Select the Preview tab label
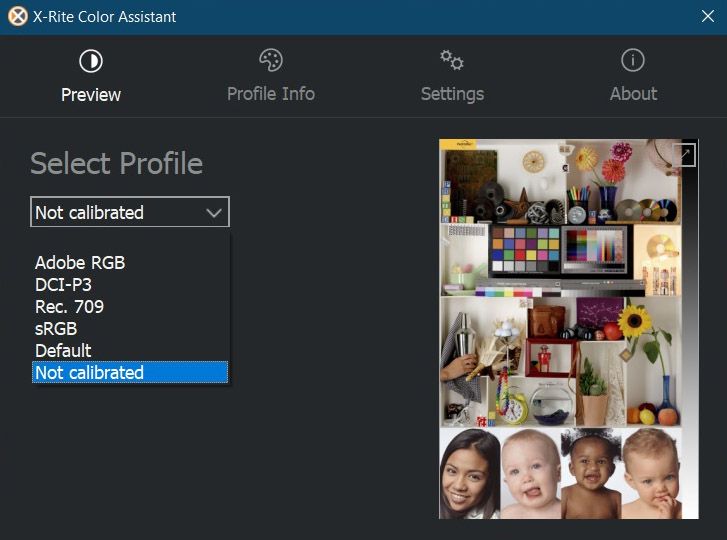Image resolution: width=727 pixels, height=540 pixels. pos(91,95)
